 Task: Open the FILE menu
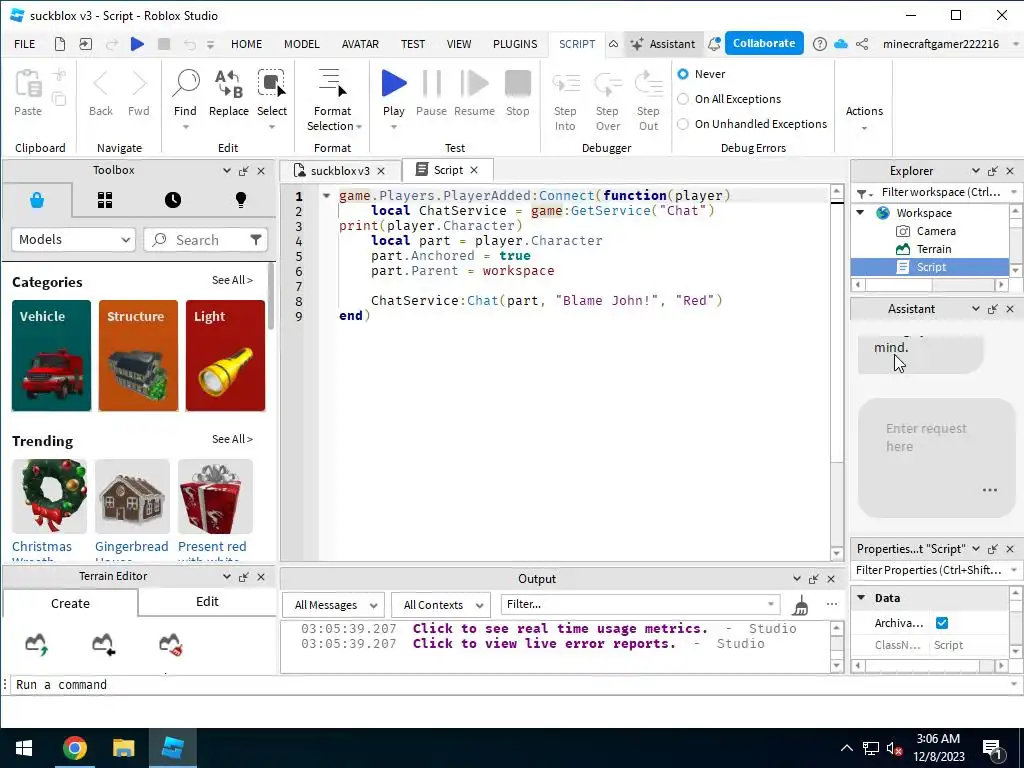(25, 44)
